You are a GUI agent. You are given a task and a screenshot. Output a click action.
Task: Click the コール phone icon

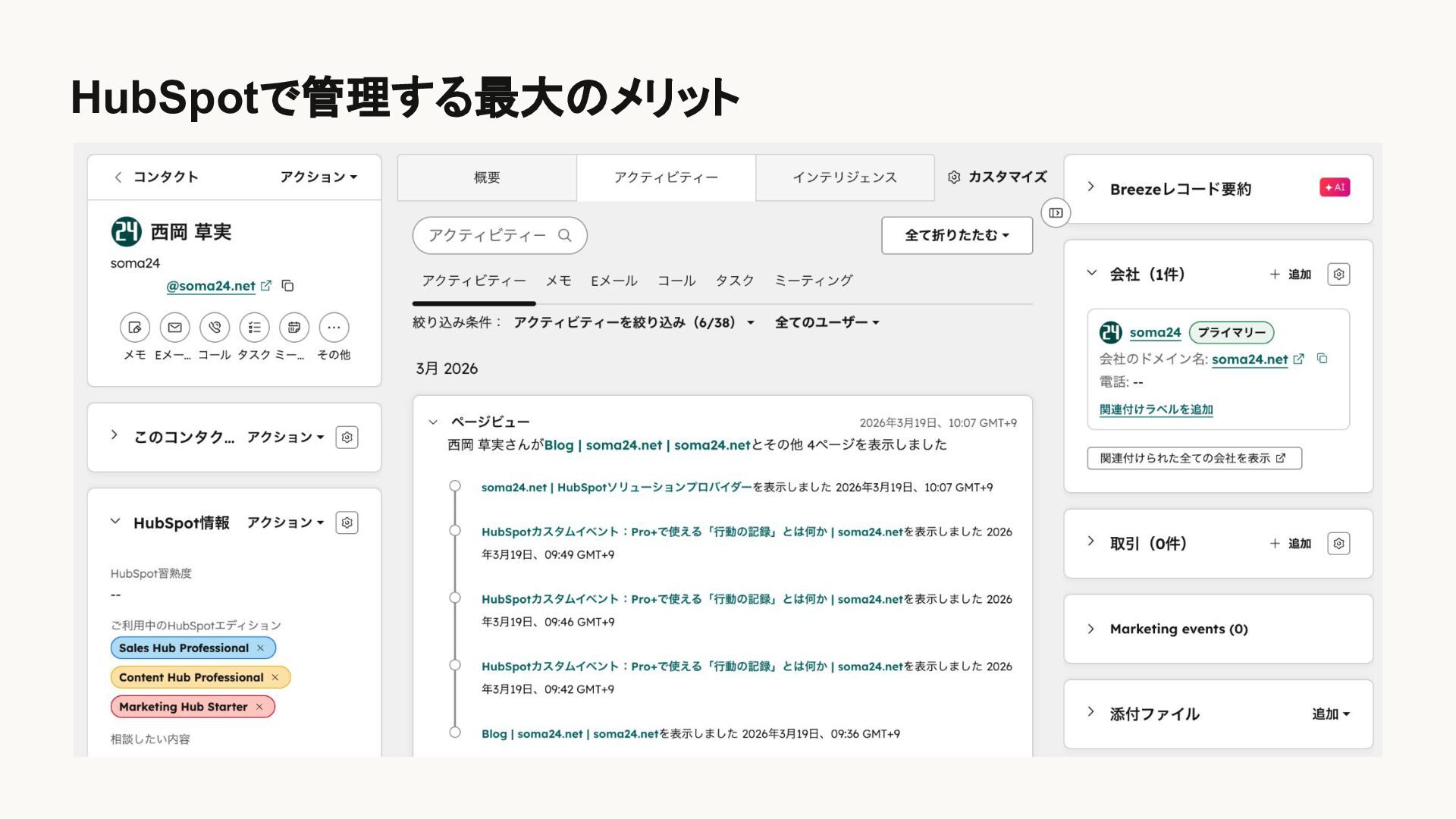215,328
